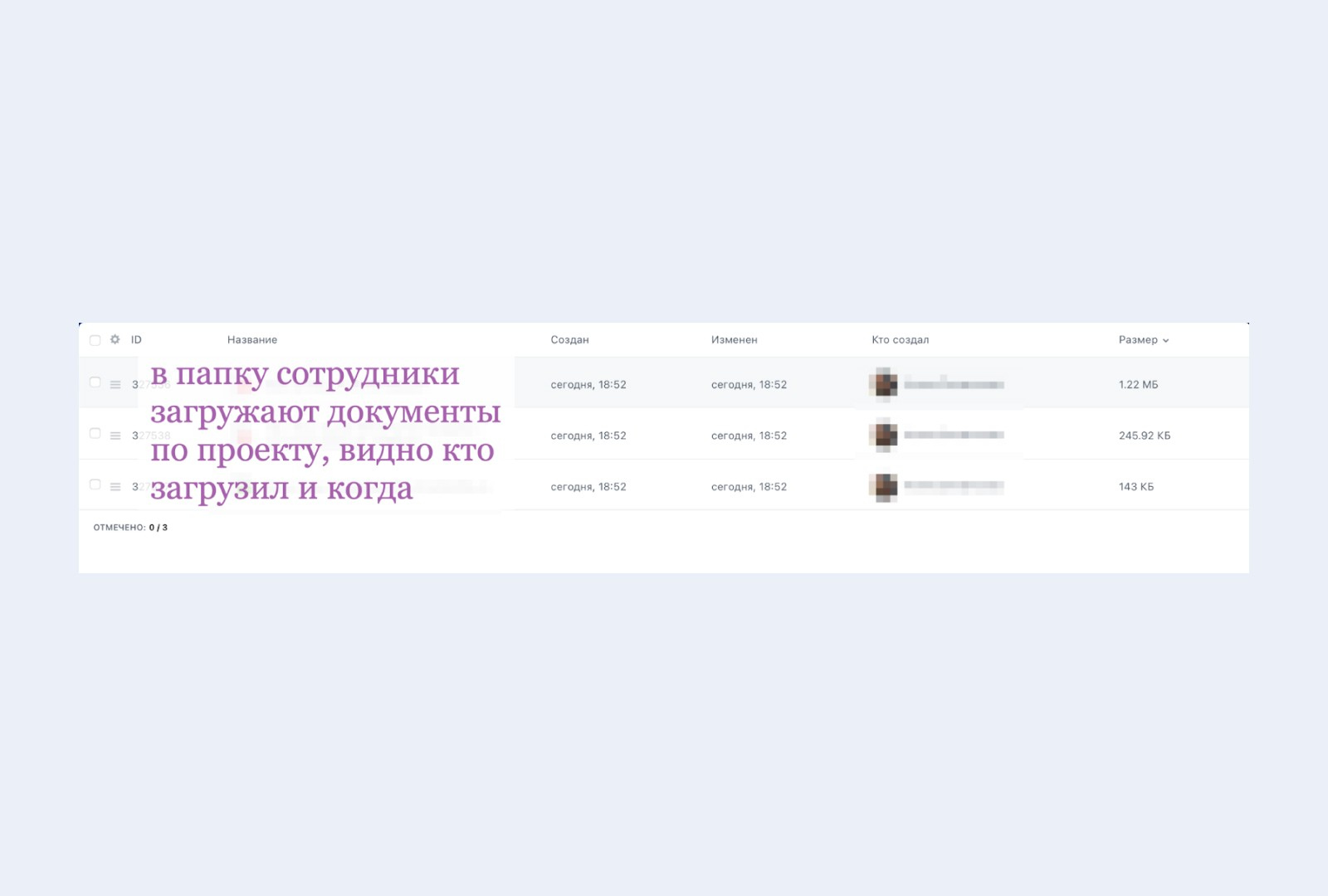The image size is (1328, 896).
Task: Toggle the select-all checkbox in table header
Action: pos(95,340)
